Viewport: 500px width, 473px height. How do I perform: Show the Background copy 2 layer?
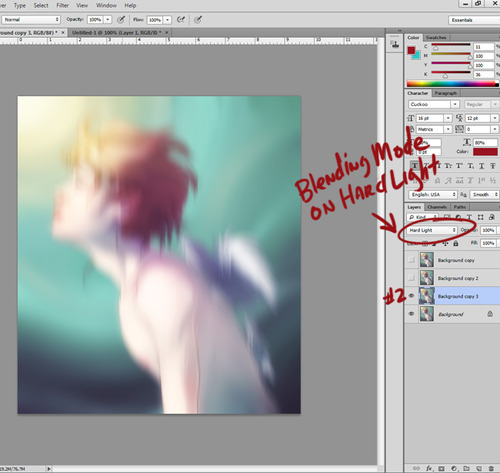[x=411, y=278]
